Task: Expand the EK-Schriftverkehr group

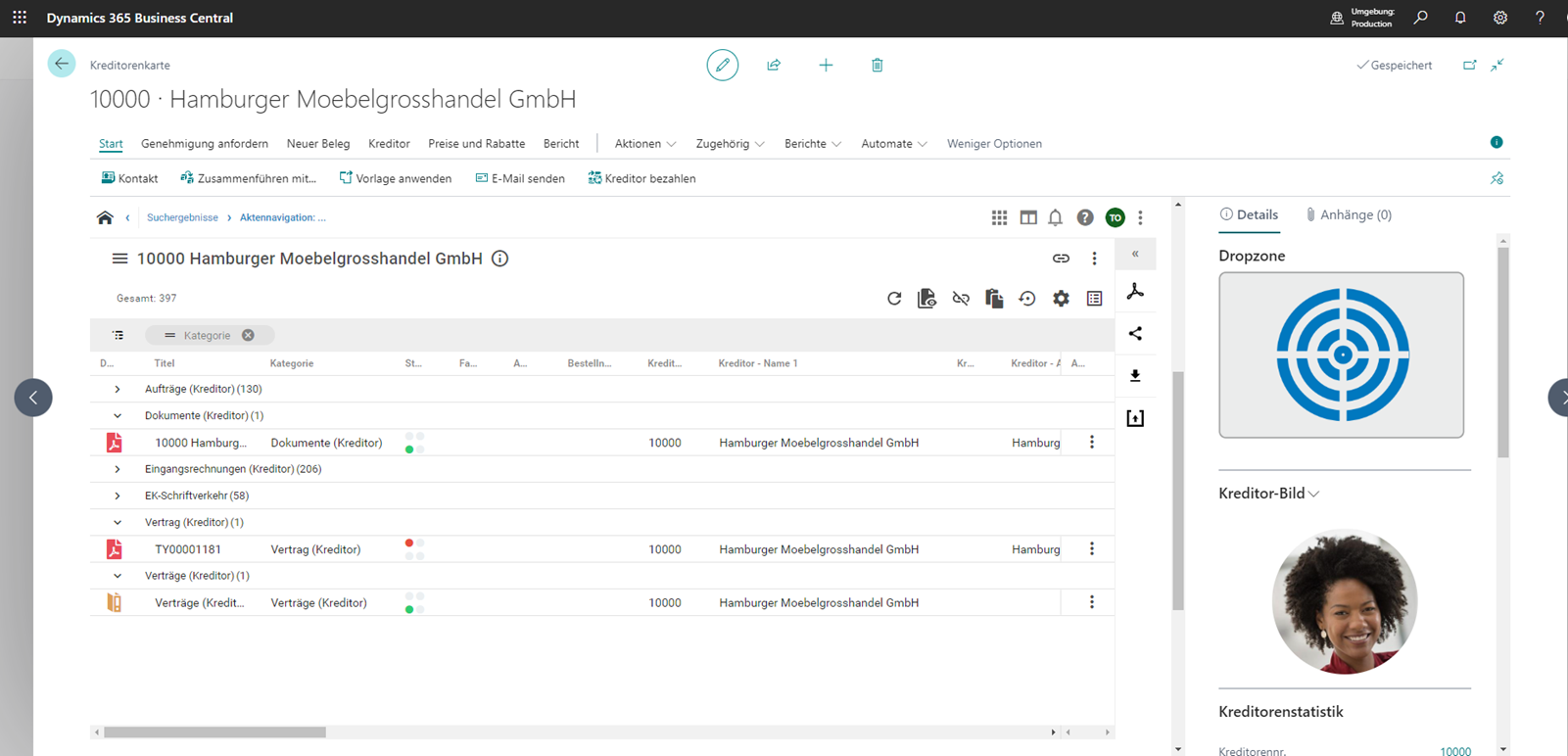Action: pyautogui.click(x=117, y=496)
